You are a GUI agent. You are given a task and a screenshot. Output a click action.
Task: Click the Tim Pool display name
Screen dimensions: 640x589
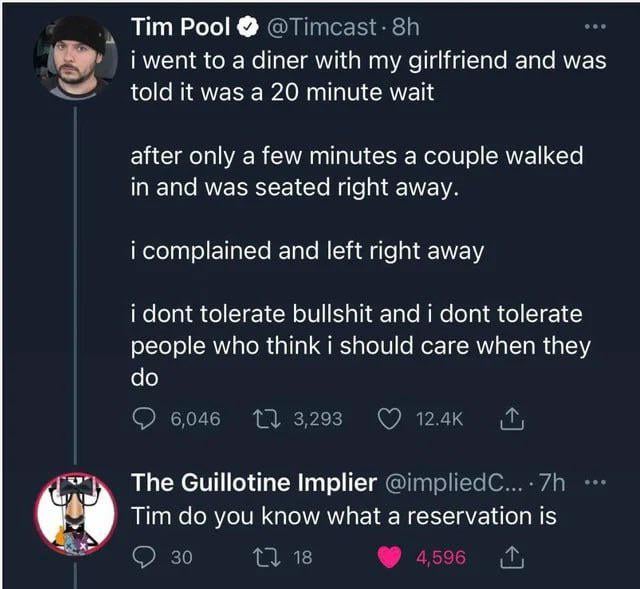coord(180,27)
